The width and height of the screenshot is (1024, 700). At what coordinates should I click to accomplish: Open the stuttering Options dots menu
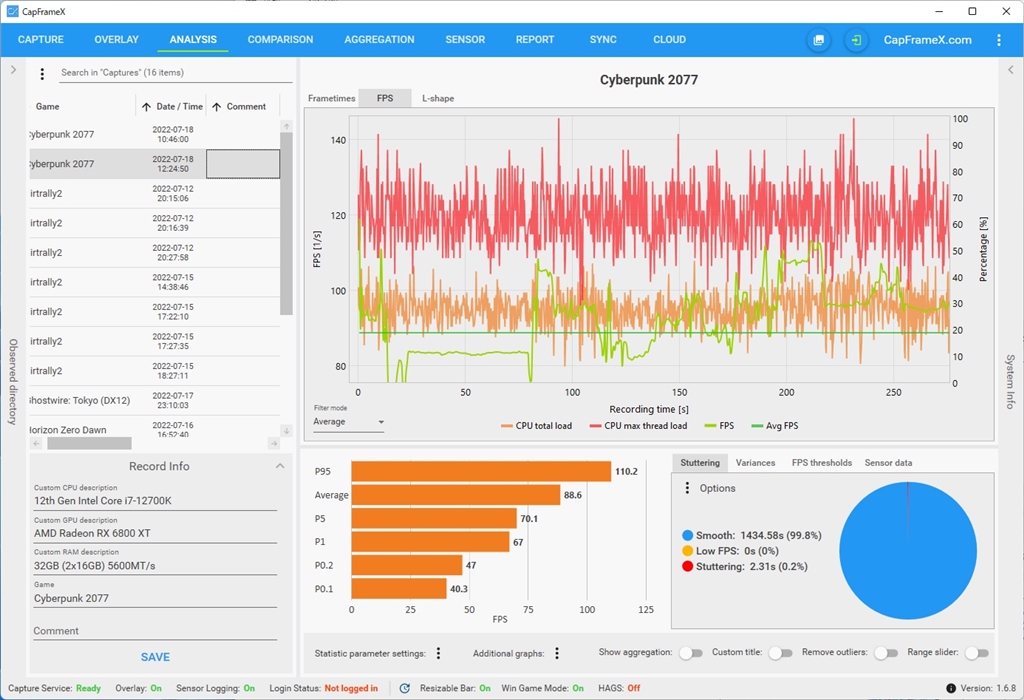[x=687, y=488]
